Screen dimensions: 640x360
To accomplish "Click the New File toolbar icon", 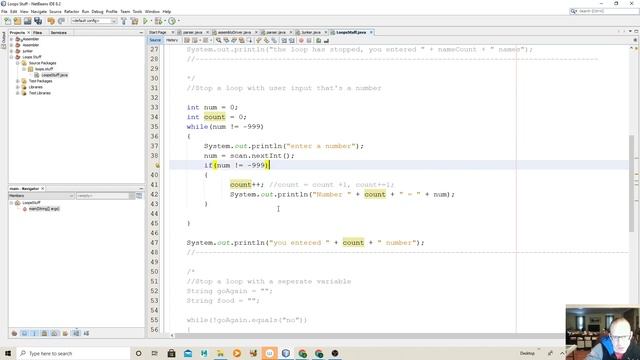I will point(7,21).
